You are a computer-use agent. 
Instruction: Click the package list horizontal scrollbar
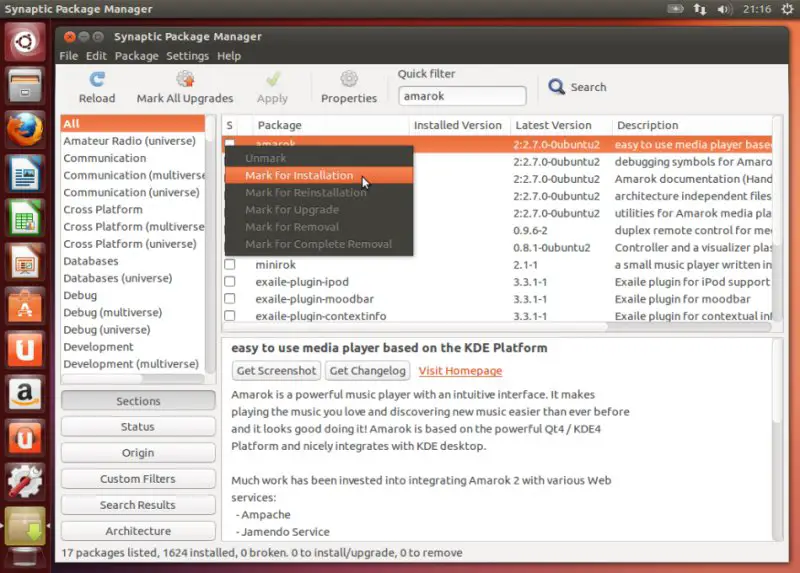416,327
